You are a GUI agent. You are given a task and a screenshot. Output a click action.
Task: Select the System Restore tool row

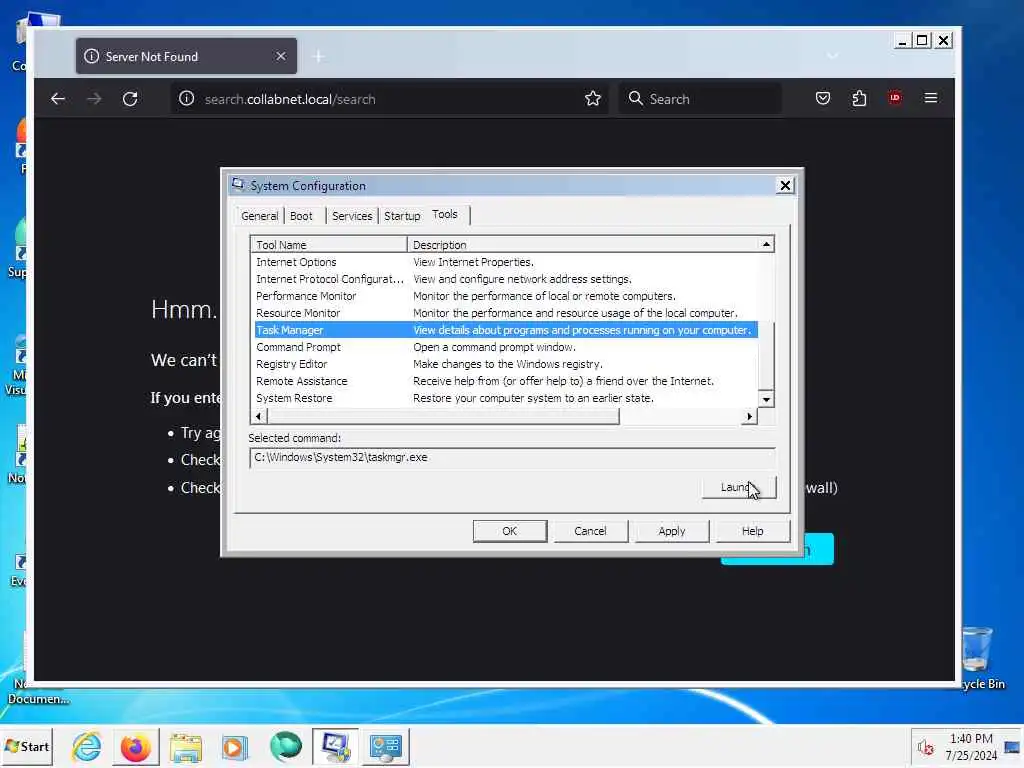[x=505, y=398]
